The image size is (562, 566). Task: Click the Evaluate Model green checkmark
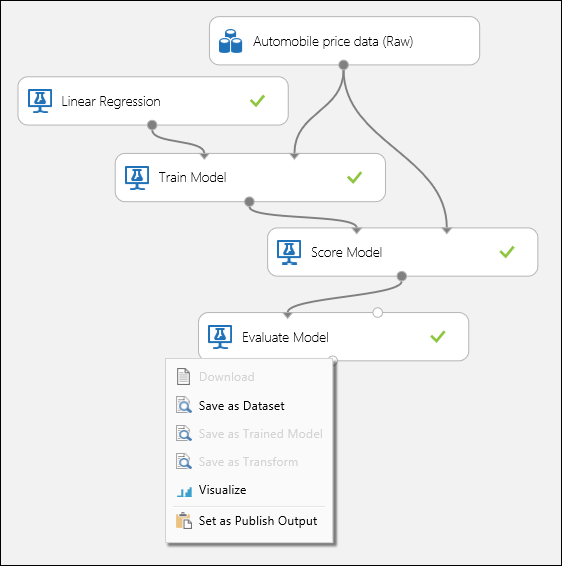pos(437,336)
